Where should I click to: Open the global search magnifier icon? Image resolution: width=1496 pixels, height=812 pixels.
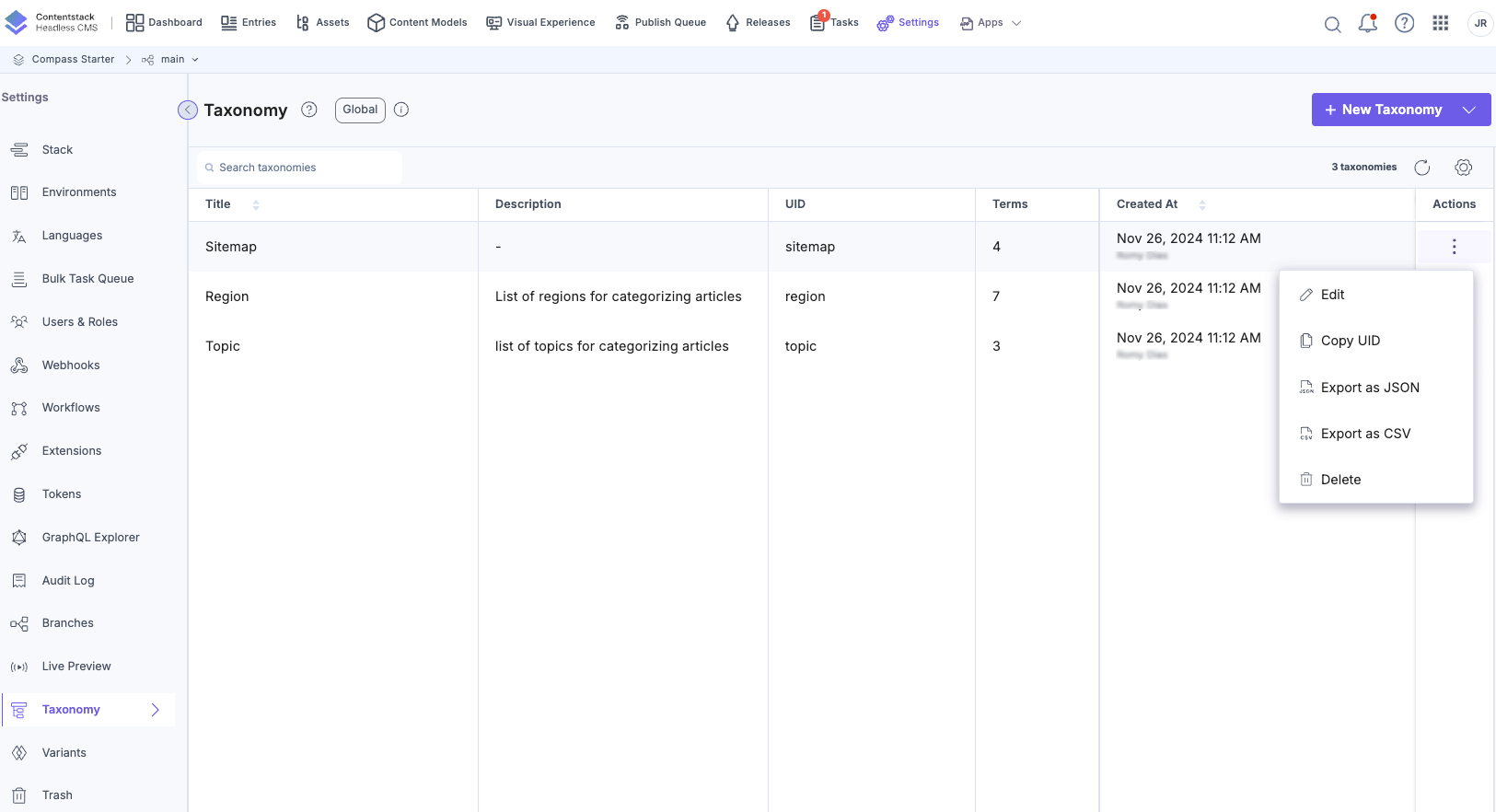1332,24
